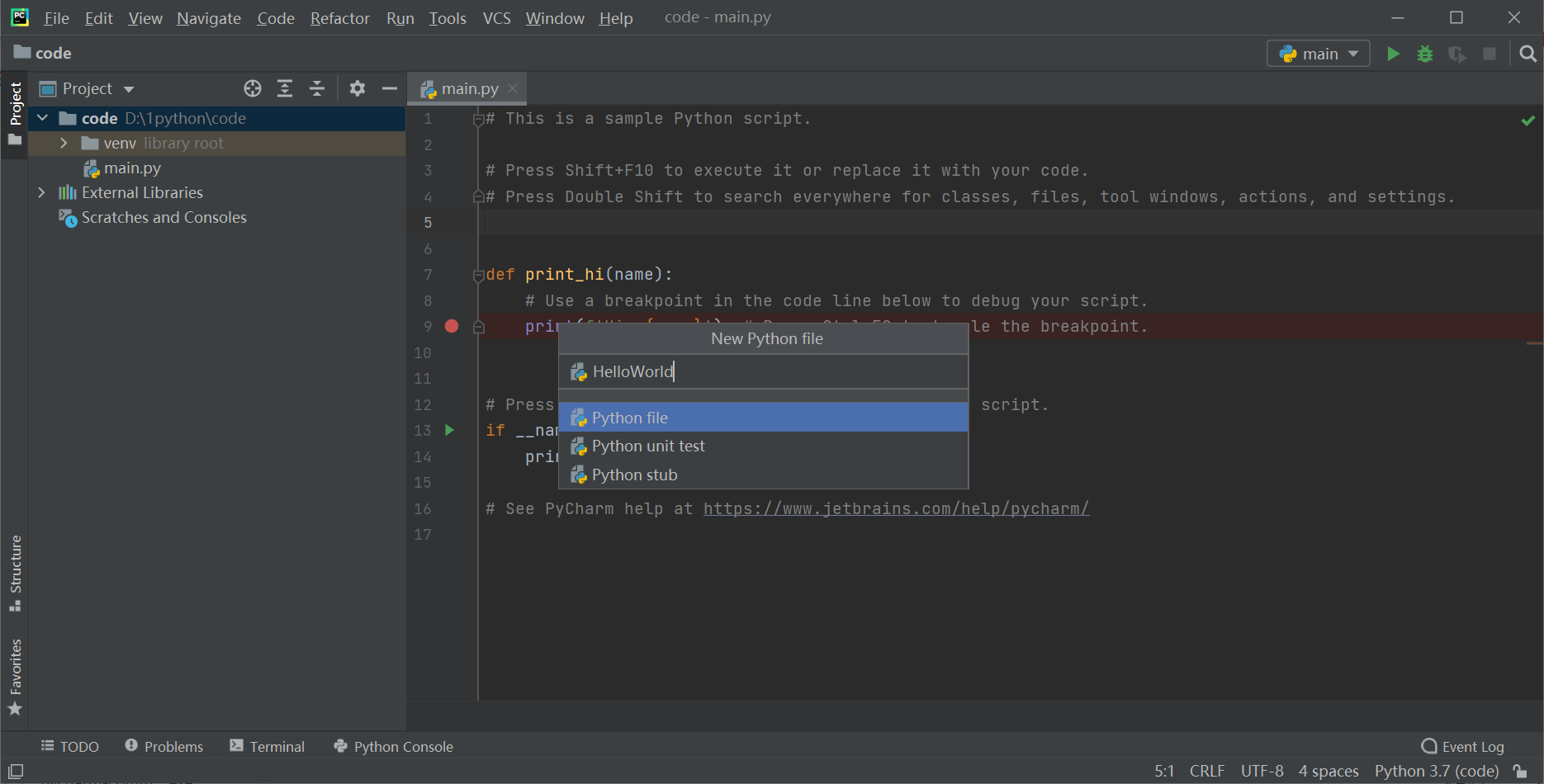Viewport: 1544px width, 784px height.
Task: Select Scratches and Consoles
Action: coord(163,217)
